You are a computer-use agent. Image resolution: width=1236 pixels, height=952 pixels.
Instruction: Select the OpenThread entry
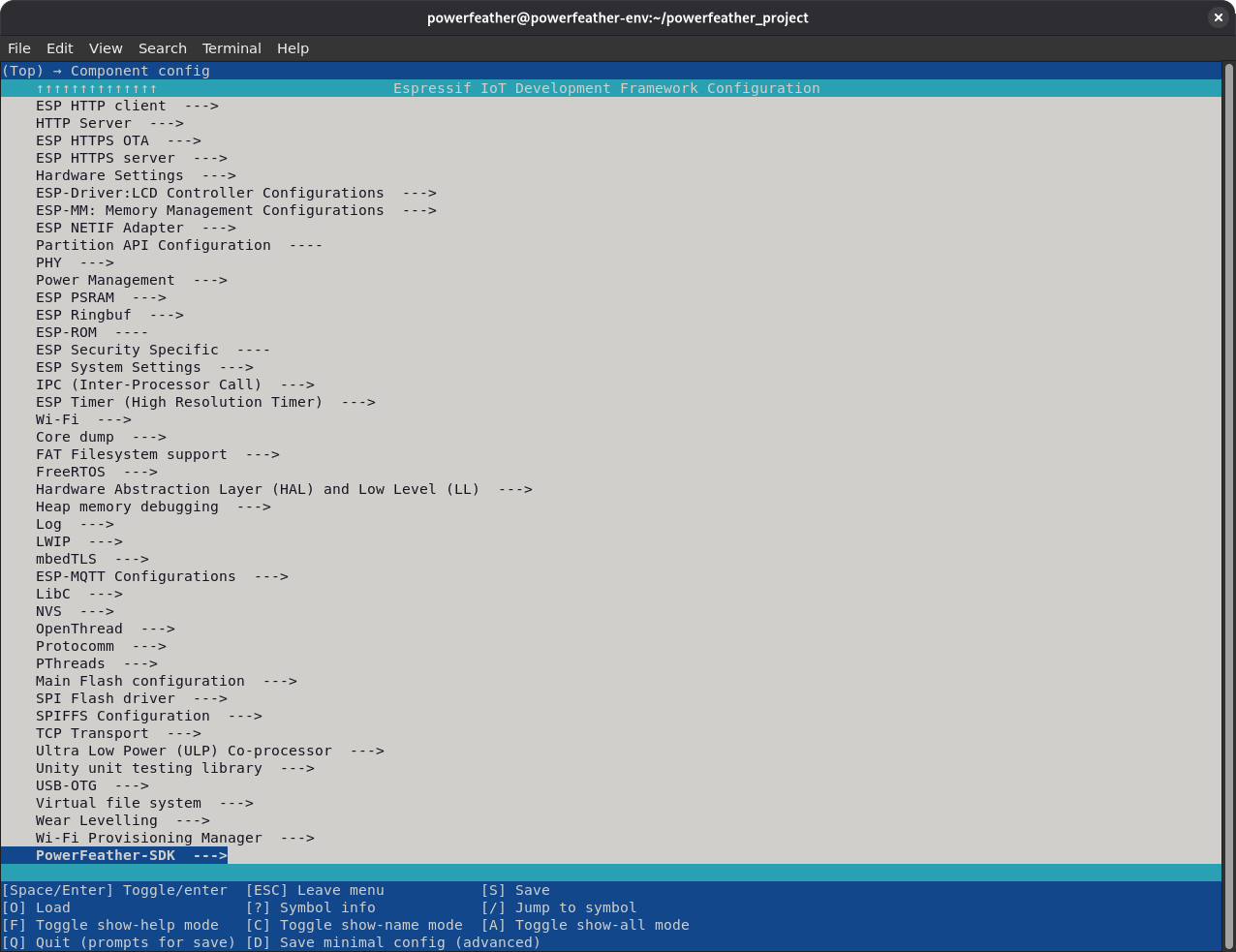(x=106, y=629)
